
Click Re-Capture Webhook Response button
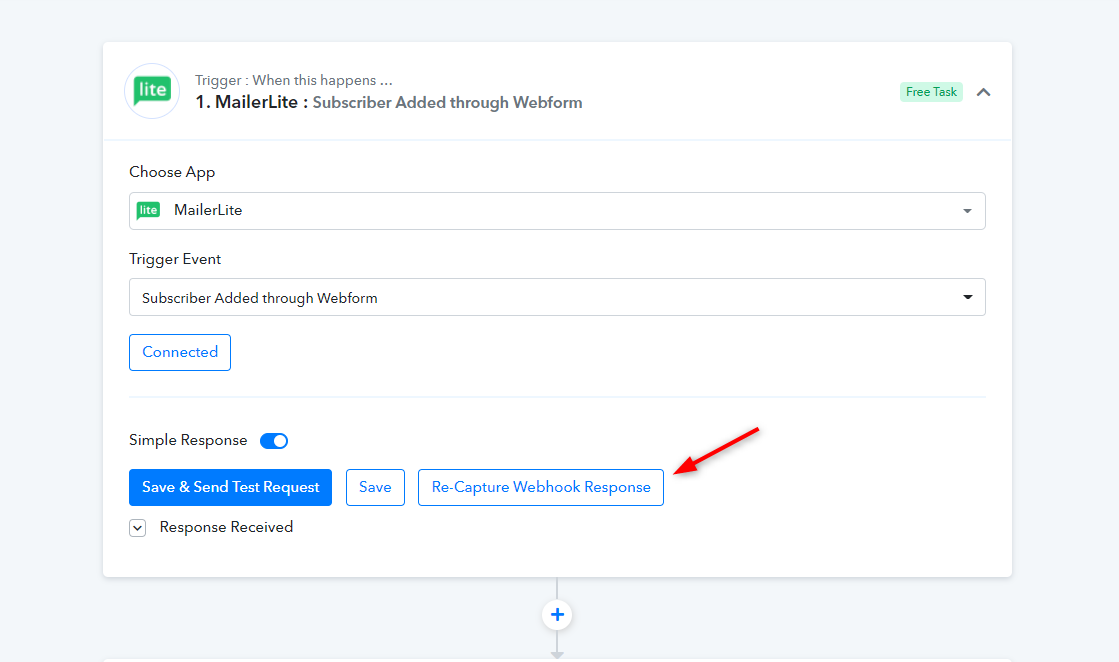[x=541, y=487]
